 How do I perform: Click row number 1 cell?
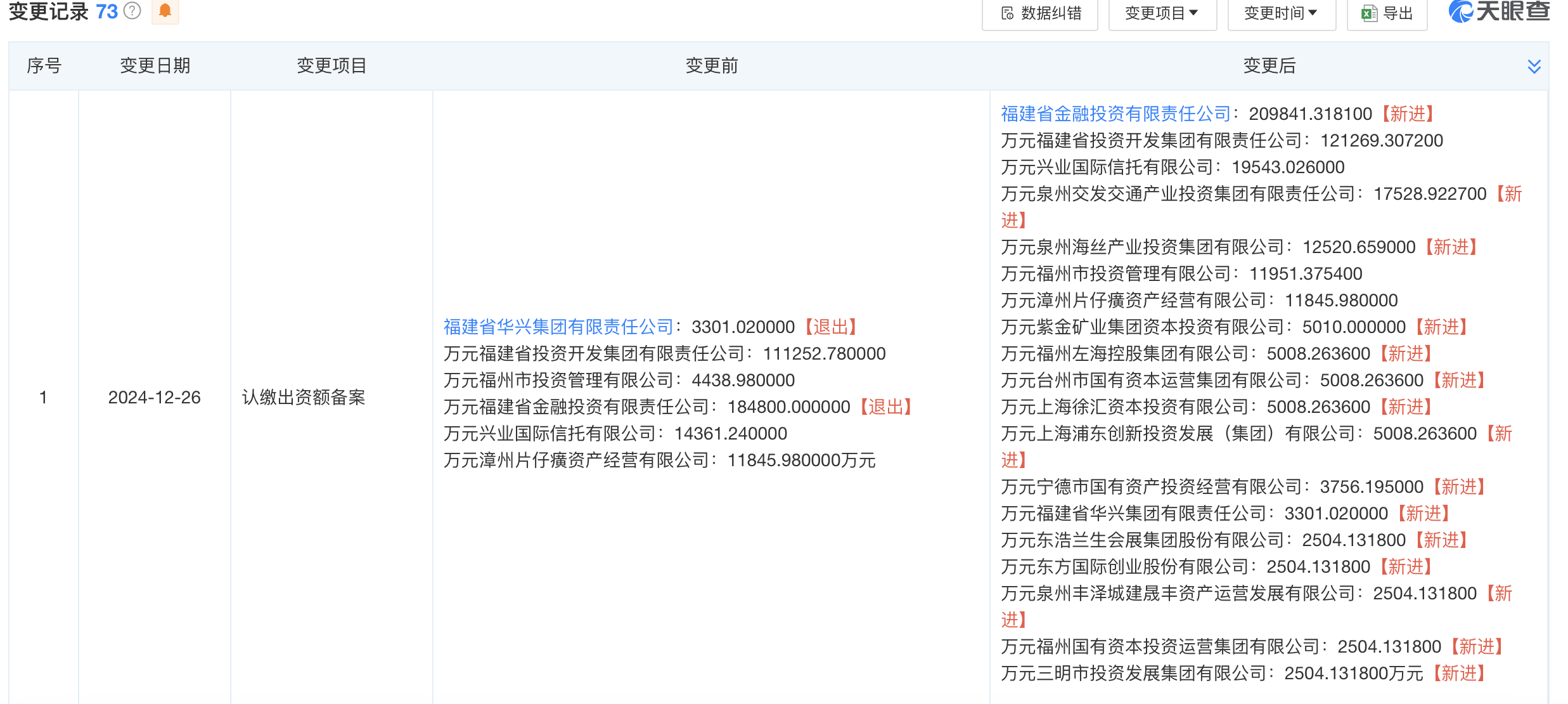(x=43, y=398)
